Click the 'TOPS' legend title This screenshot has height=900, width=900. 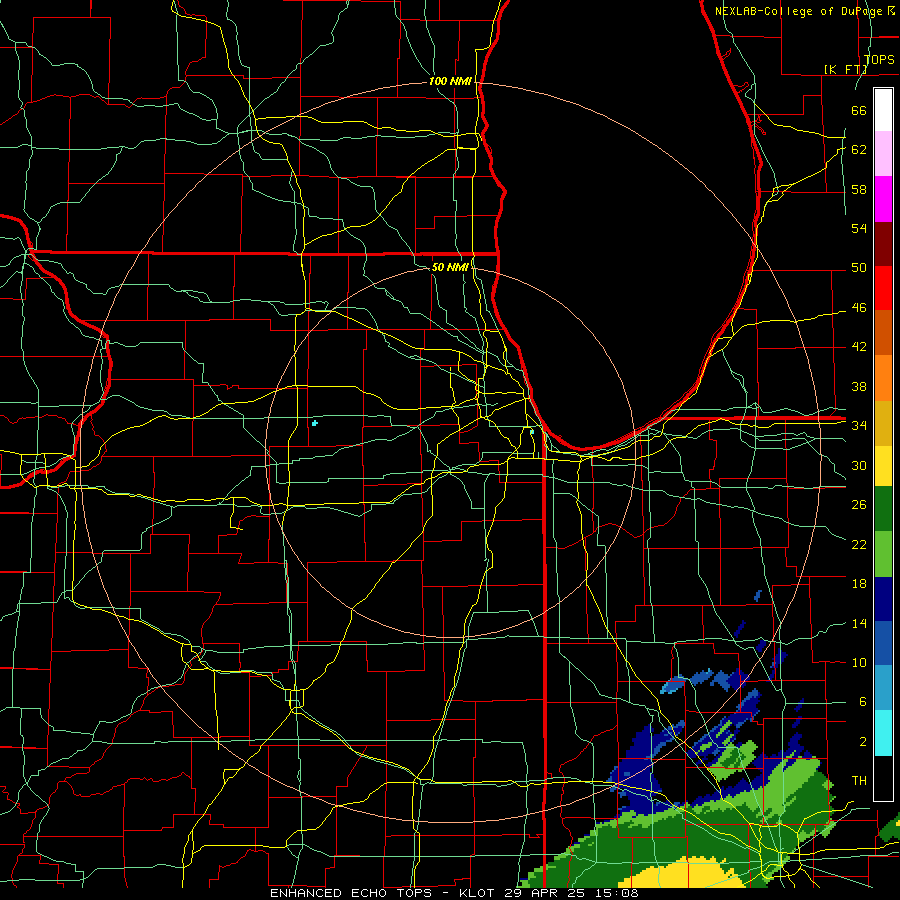coord(879,59)
